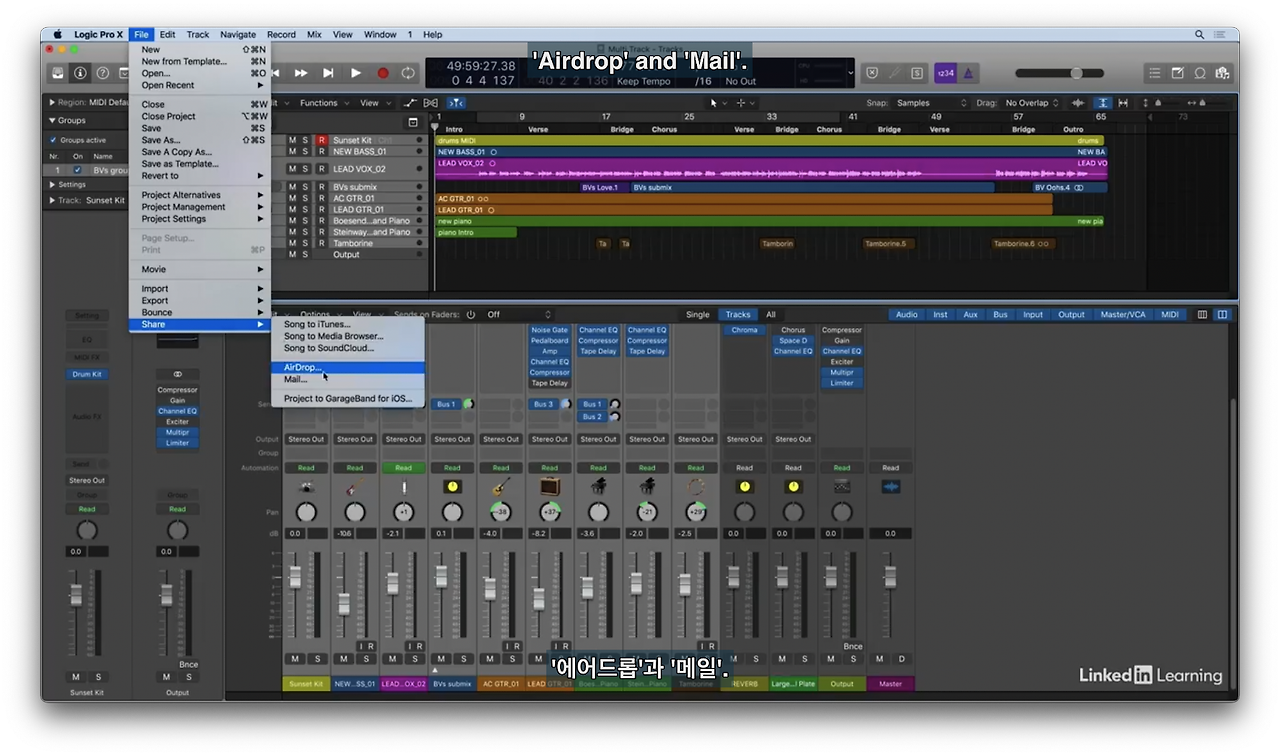The width and height of the screenshot is (1280, 756).
Task: Open the List Editors icon
Action: pyautogui.click(x=1155, y=73)
